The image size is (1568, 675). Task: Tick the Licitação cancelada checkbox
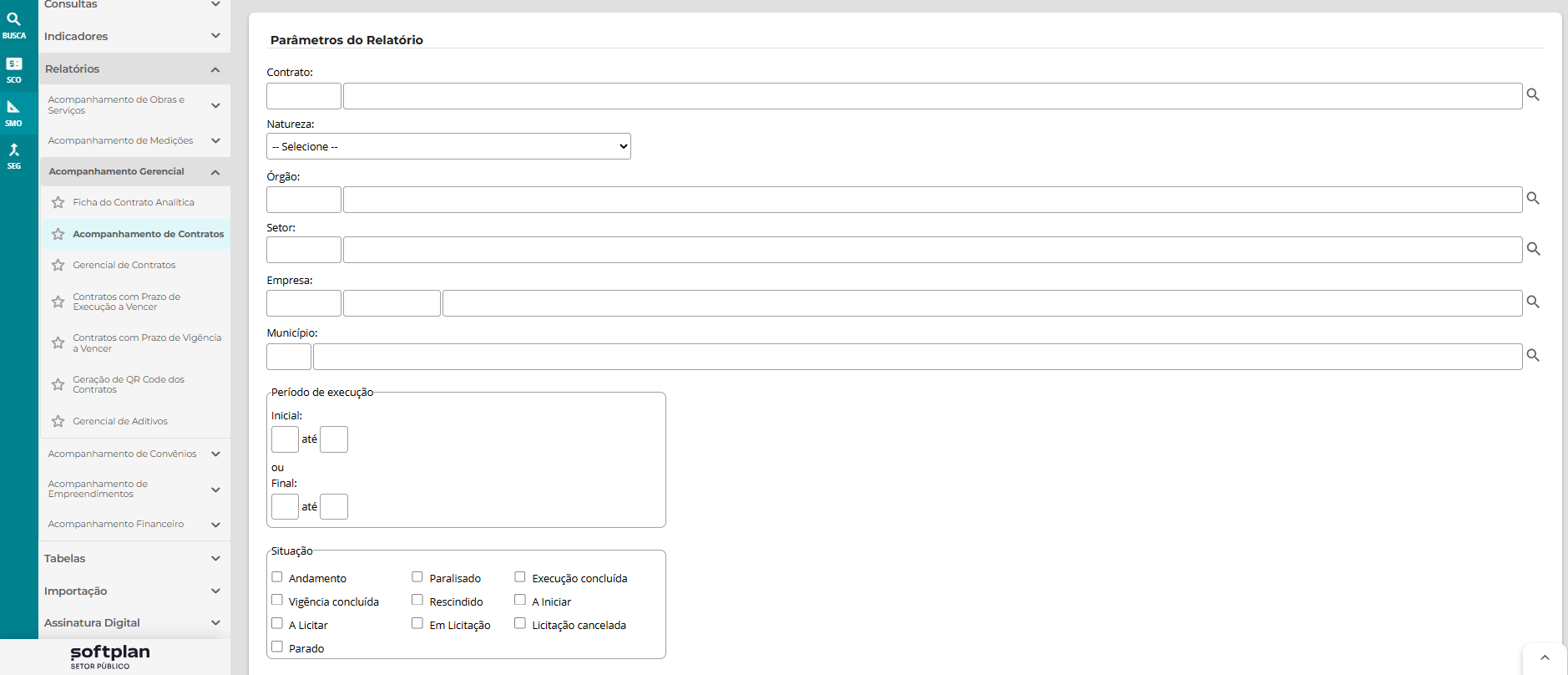click(520, 624)
